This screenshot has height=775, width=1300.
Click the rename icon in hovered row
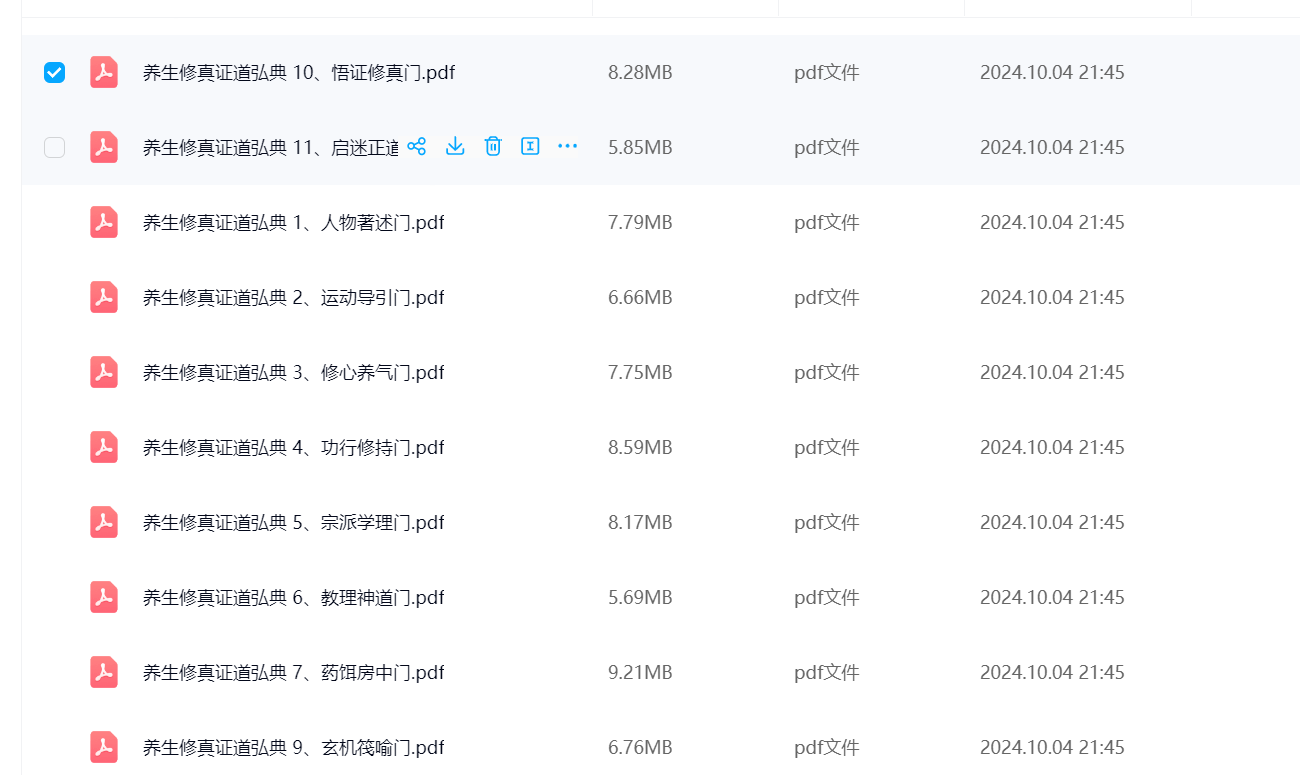530,147
